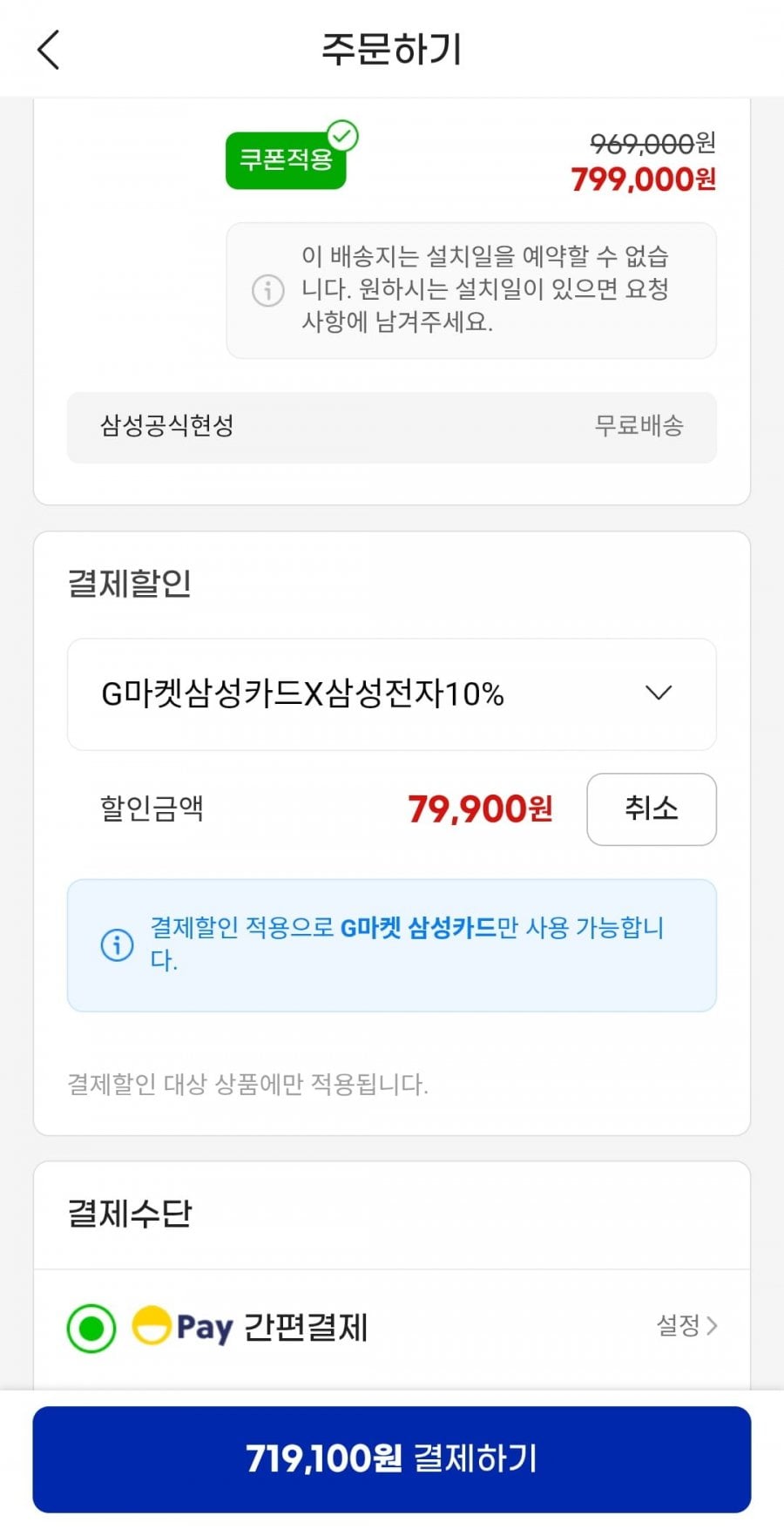
Task: Tap the bold G마켓 삼성카드 text
Action: (x=417, y=928)
